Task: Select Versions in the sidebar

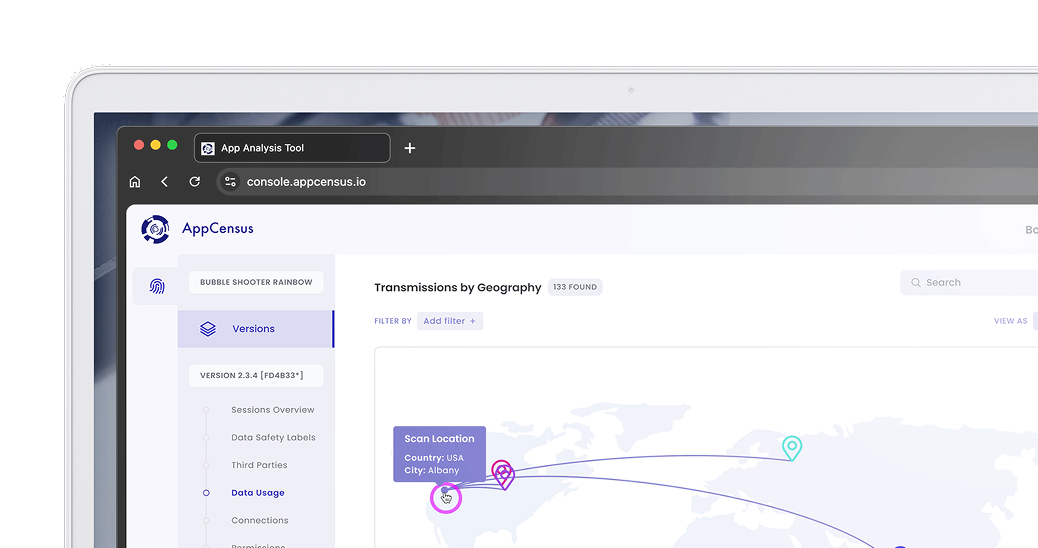Action: pyautogui.click(x=256, y=329)
